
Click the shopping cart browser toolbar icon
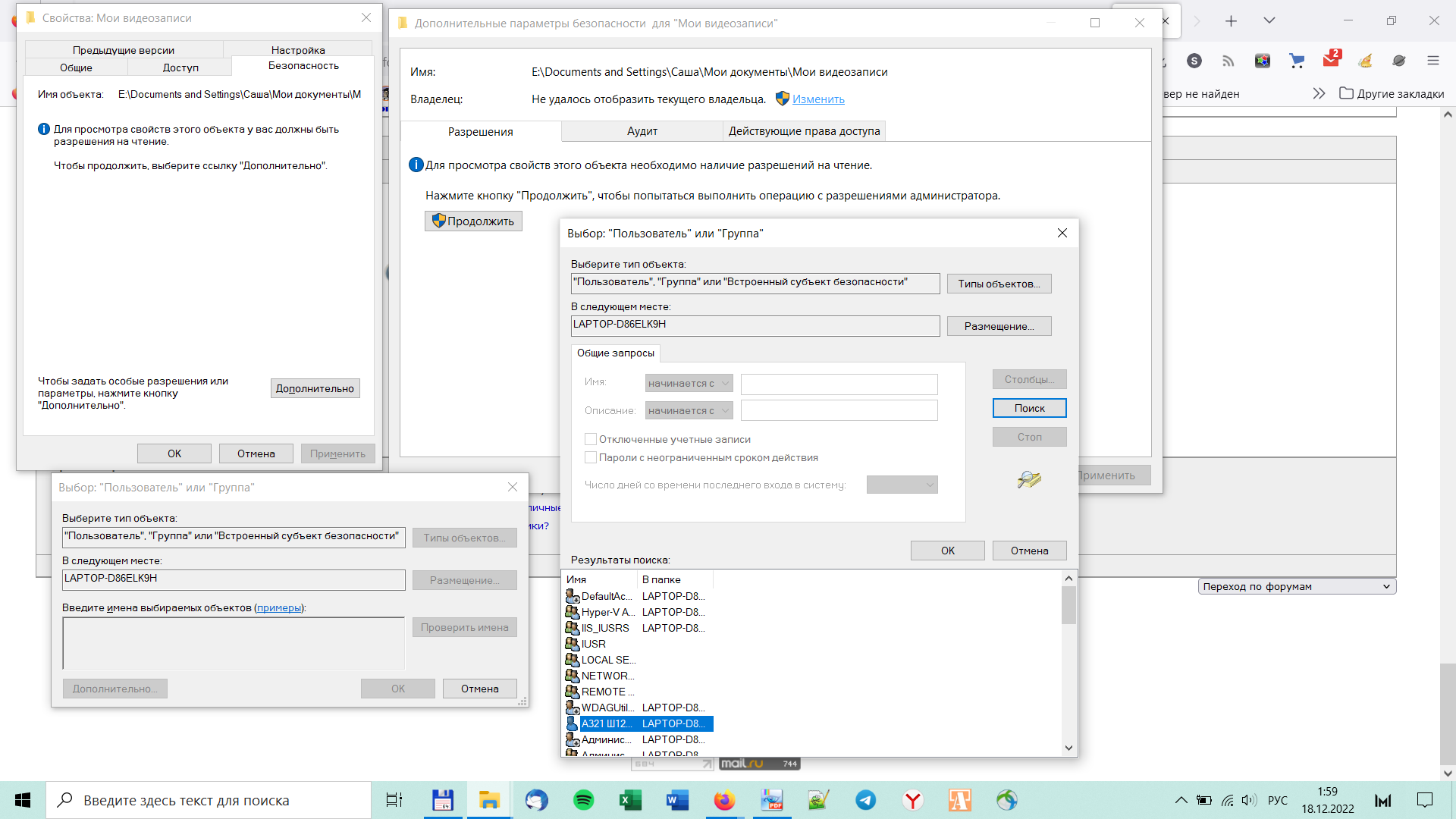(1297, 61)
